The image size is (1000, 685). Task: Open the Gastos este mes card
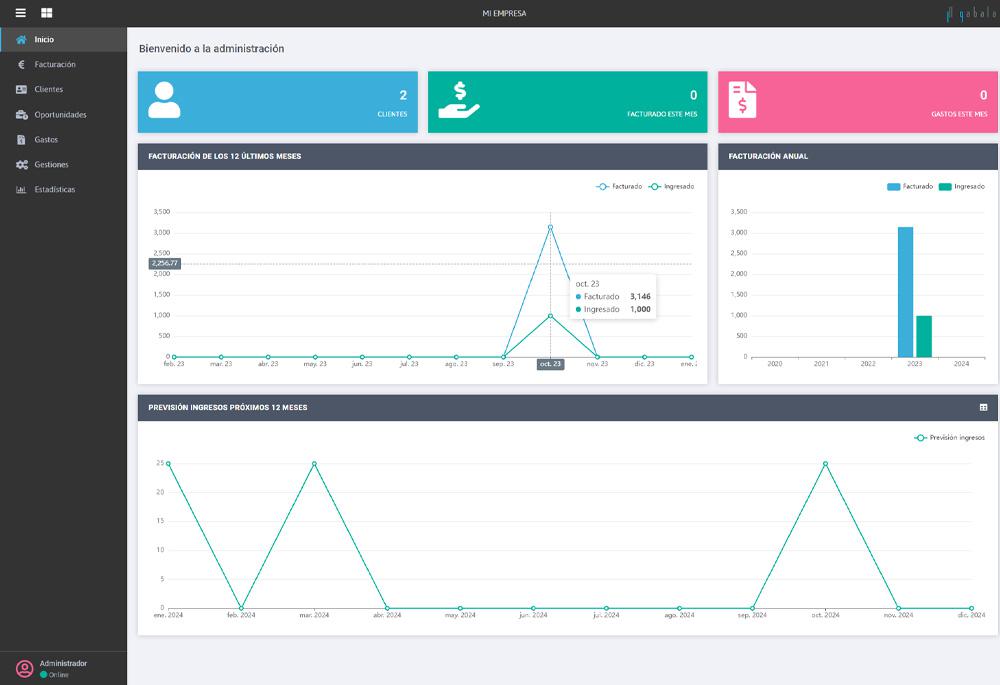tap(858, 102)
